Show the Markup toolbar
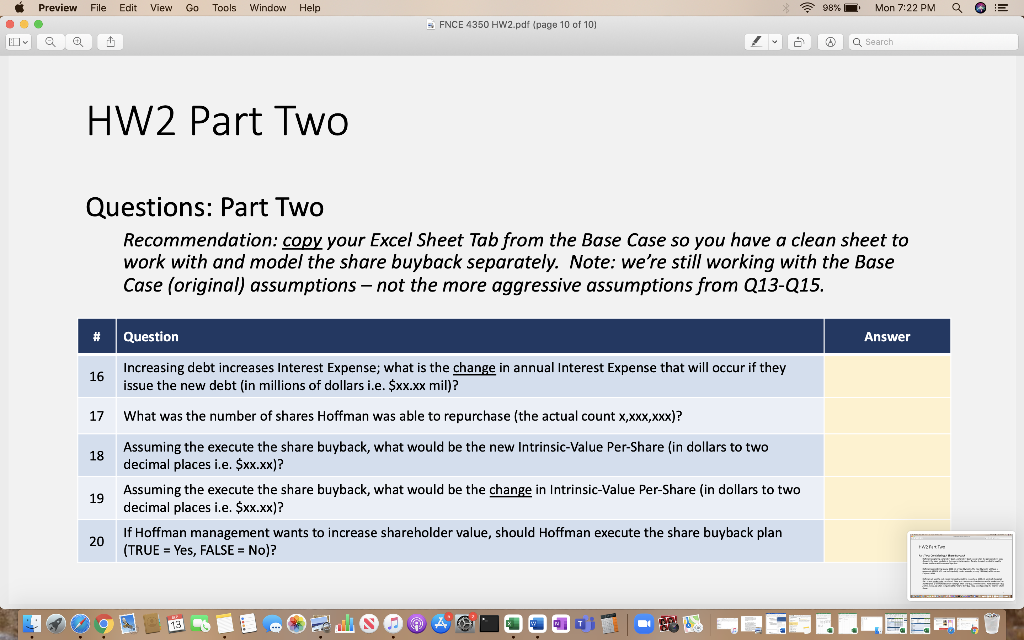This screenshot has width=1024, height=640. pyautogui.click(x=831, y=42)
